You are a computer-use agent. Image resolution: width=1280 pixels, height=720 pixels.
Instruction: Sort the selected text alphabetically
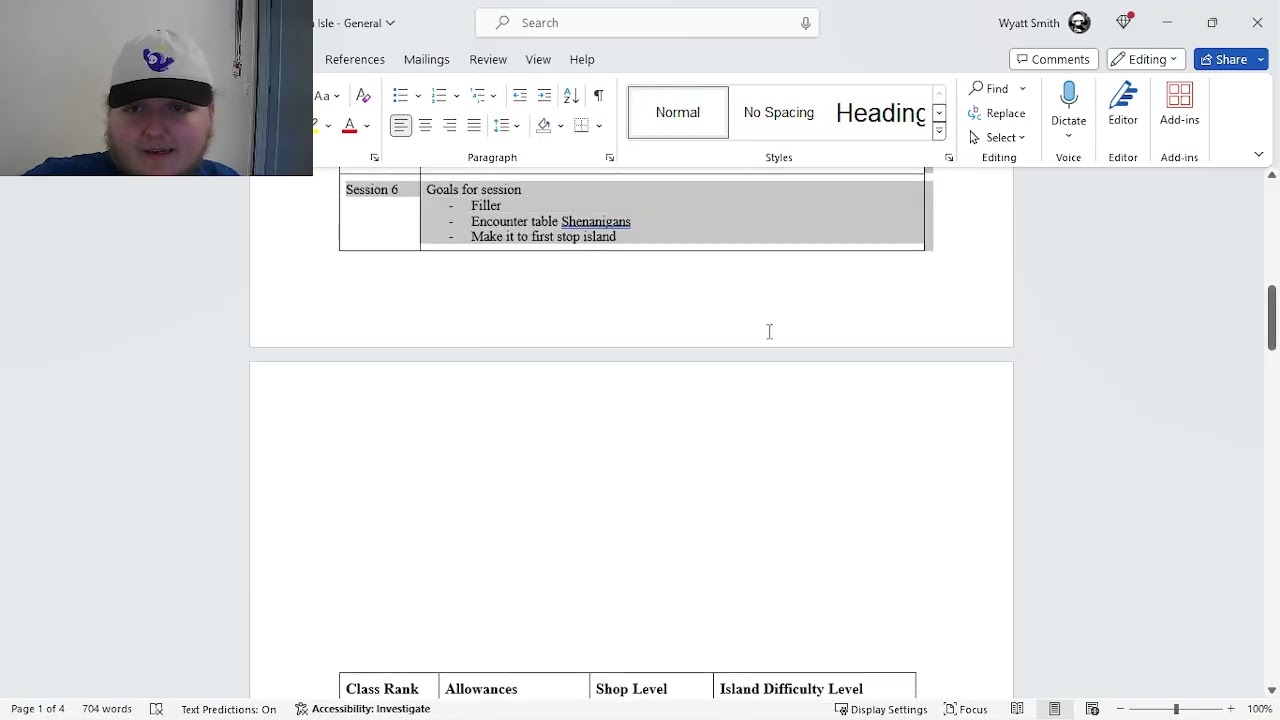(x=571, y=95)
